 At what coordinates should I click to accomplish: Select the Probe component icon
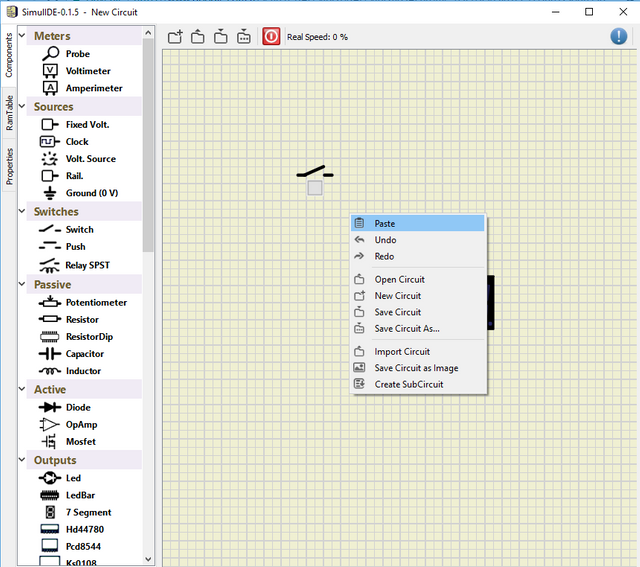tap(50, 53)
